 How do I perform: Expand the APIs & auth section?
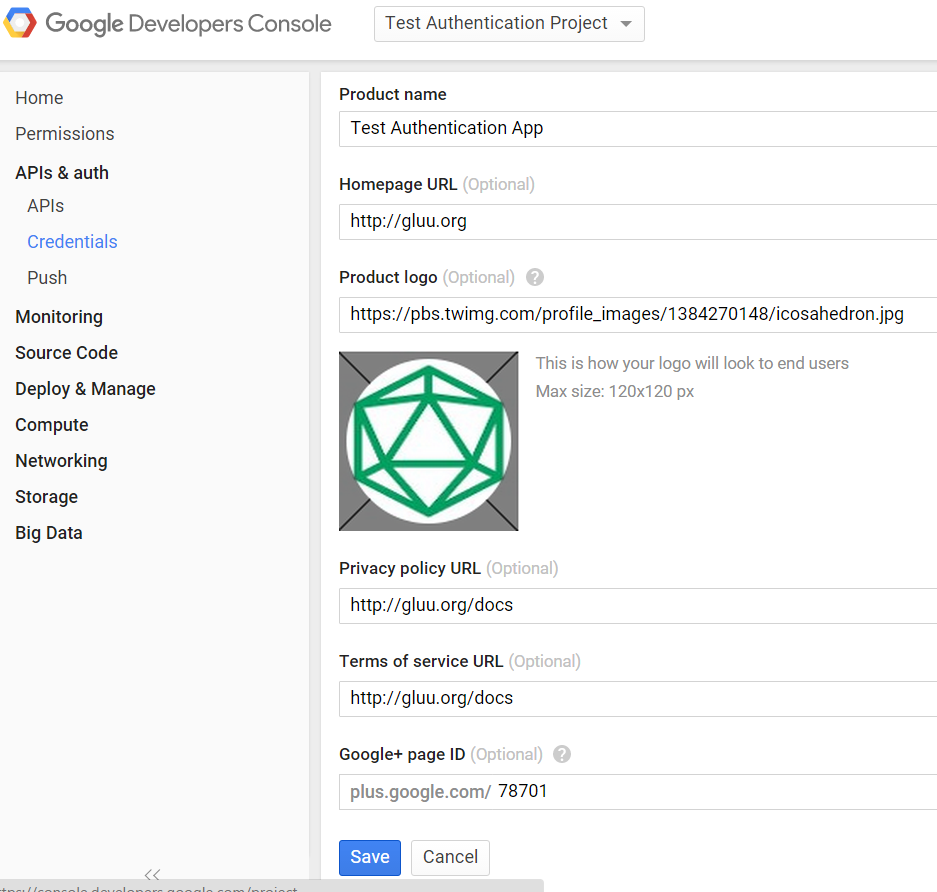pyautogui.click(x=62, y=173)
